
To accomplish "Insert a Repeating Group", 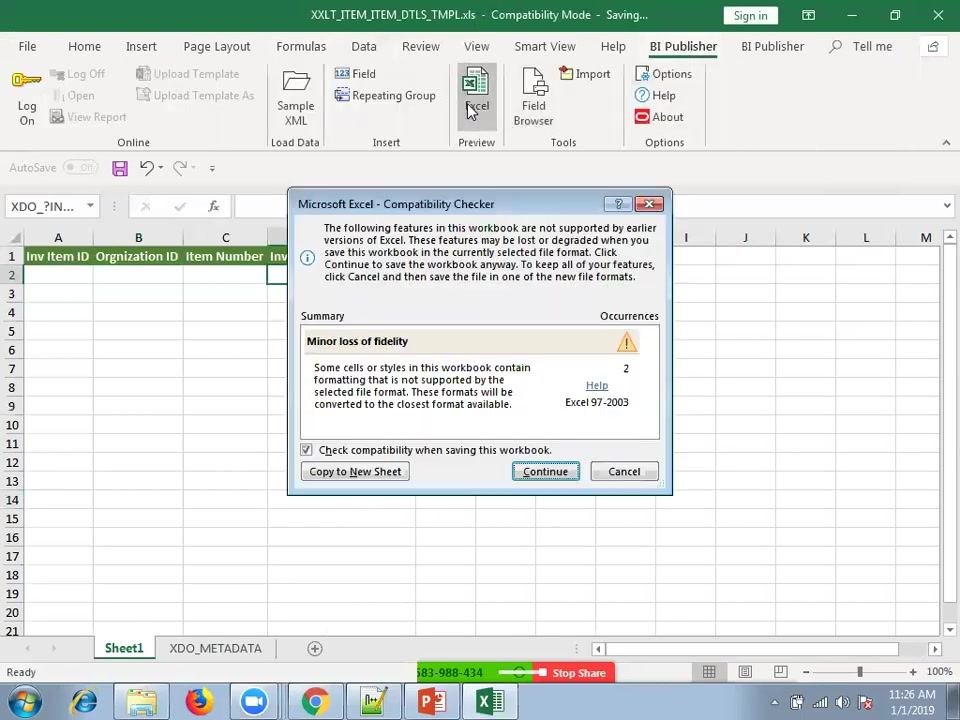I will pos(385,96).
